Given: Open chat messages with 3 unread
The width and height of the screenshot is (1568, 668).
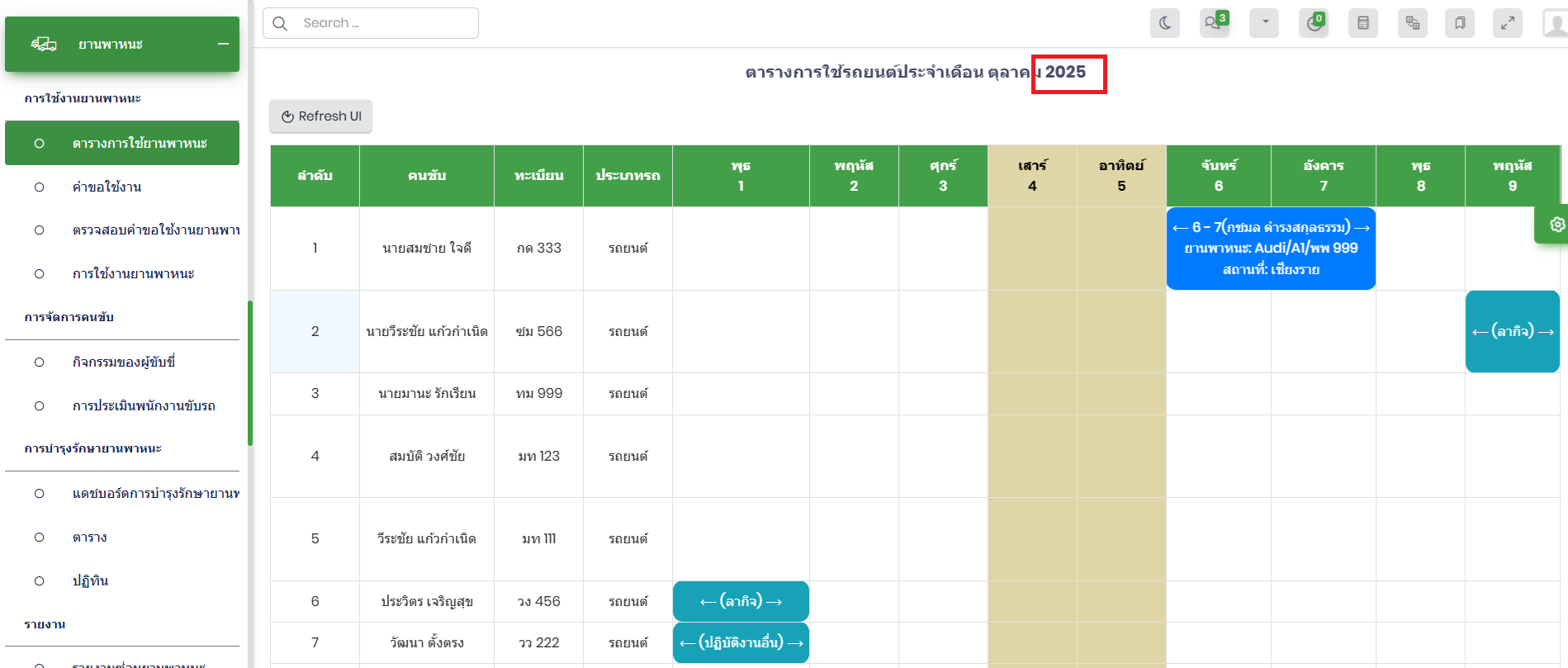Looking at the screenshot, I should [x=1214, y=23].
